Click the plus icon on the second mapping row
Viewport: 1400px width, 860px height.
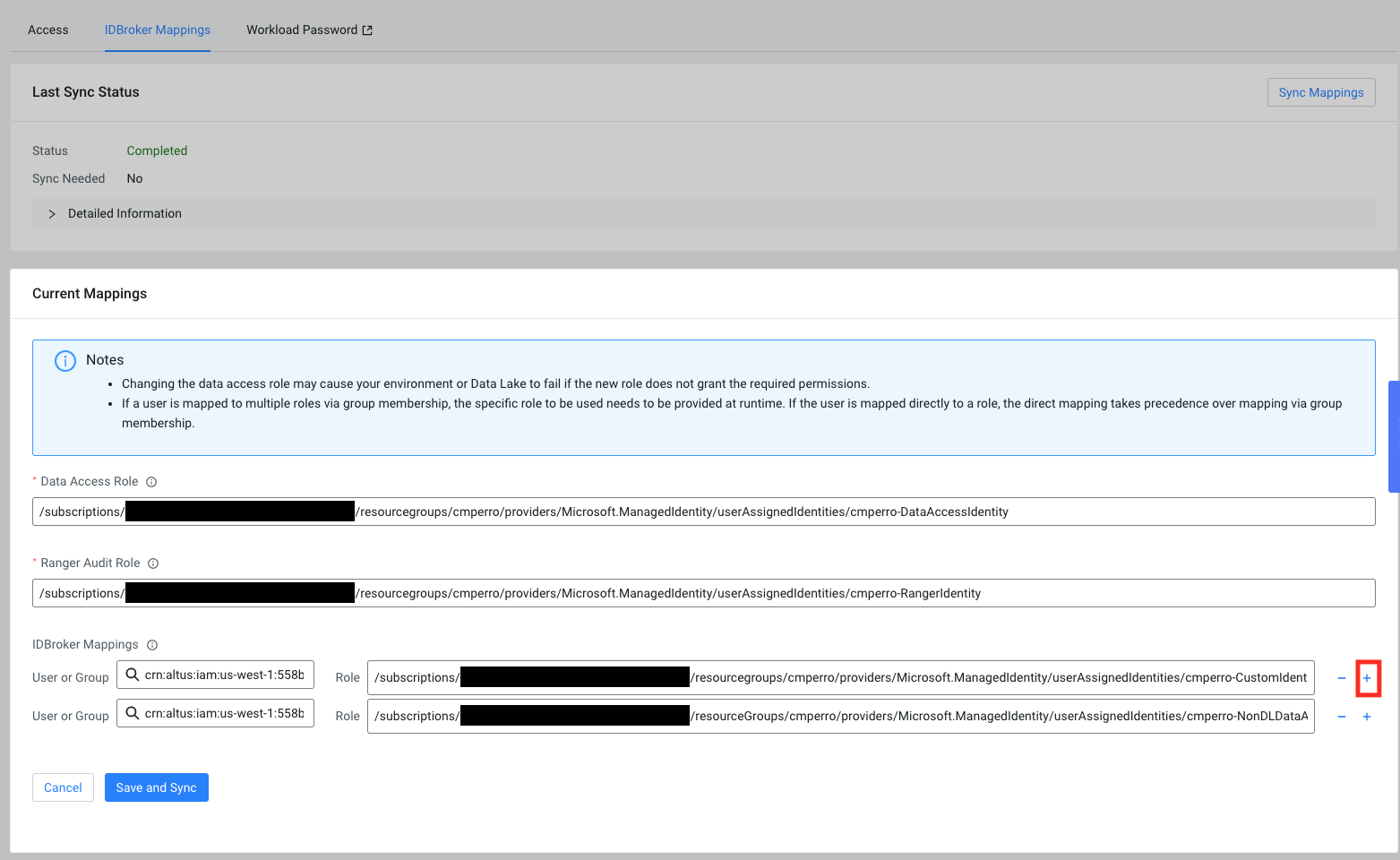1367,717
